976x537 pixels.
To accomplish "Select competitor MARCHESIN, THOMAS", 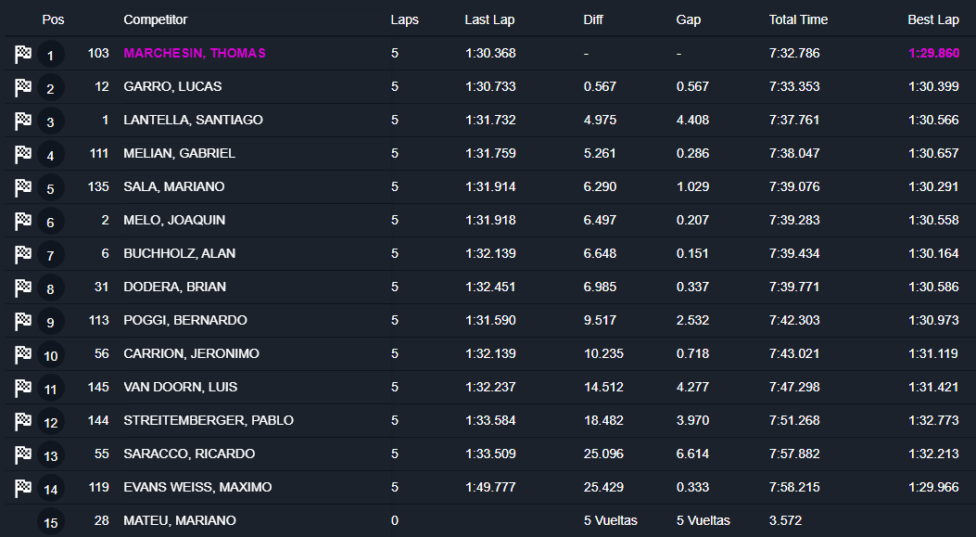I will [x=194, y=53].
